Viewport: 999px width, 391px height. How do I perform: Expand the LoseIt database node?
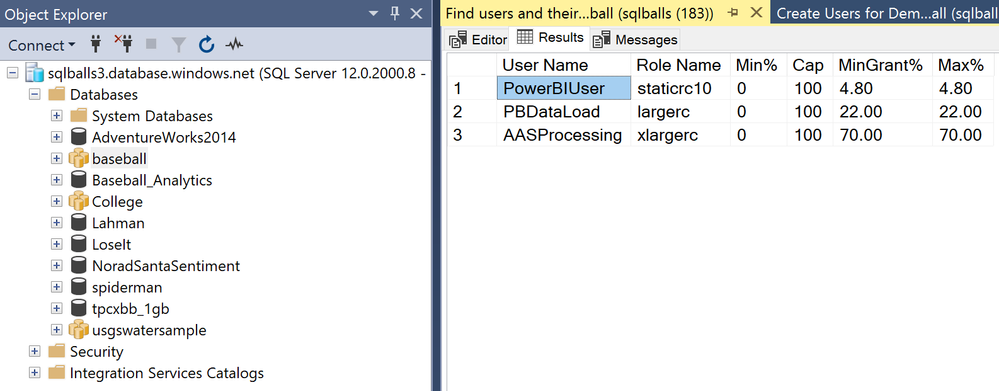pos(56,245)
